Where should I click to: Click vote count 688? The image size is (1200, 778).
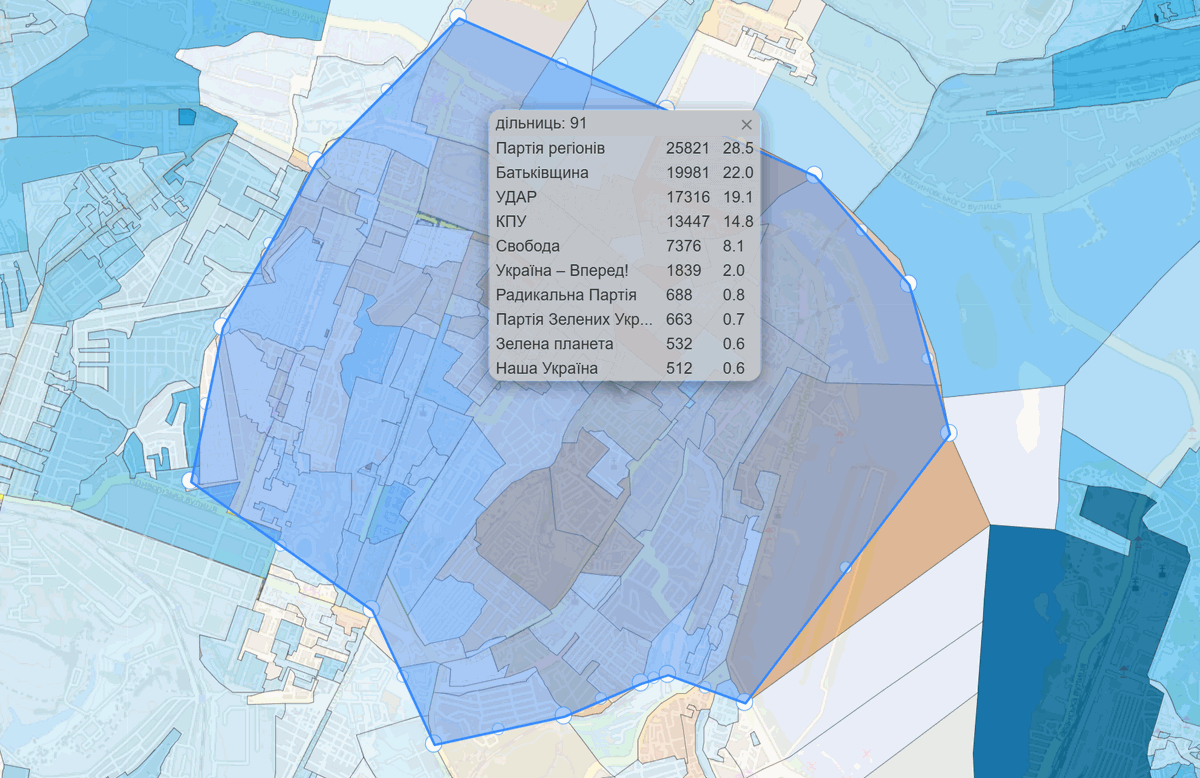(x=680, y=295)
